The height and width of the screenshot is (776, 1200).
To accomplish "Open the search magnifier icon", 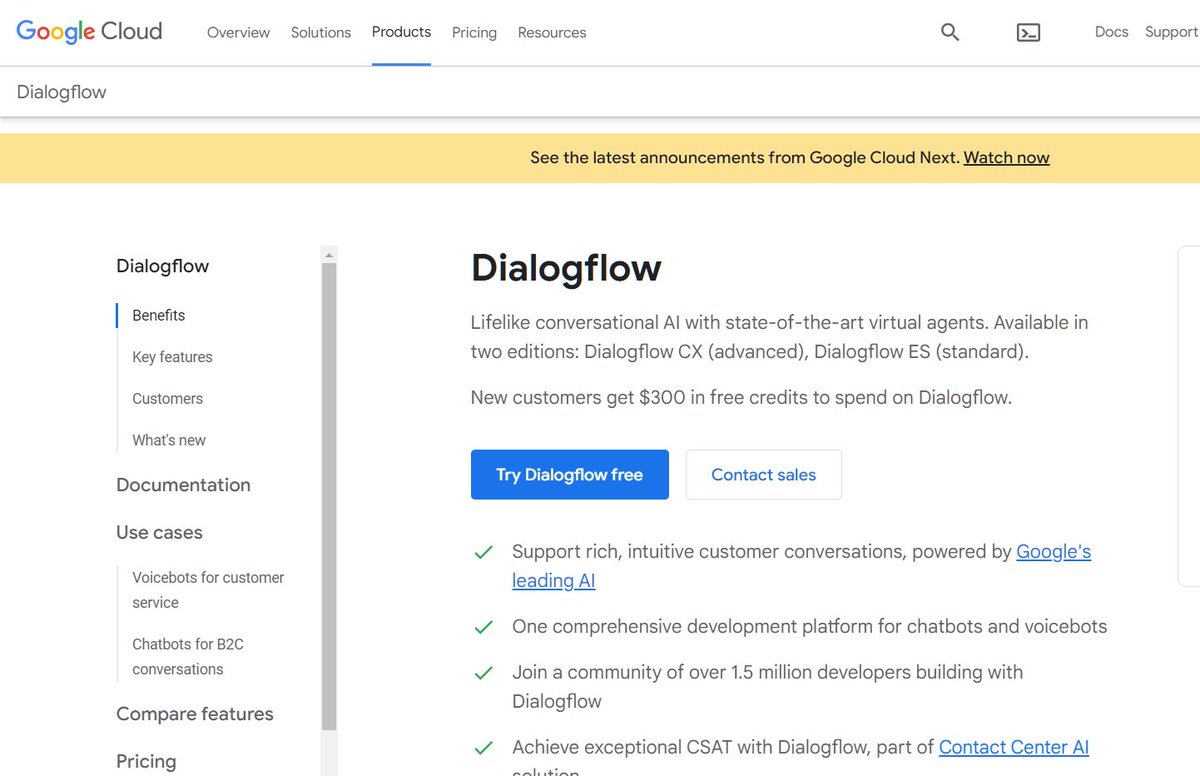I will [x=950, y=32].
